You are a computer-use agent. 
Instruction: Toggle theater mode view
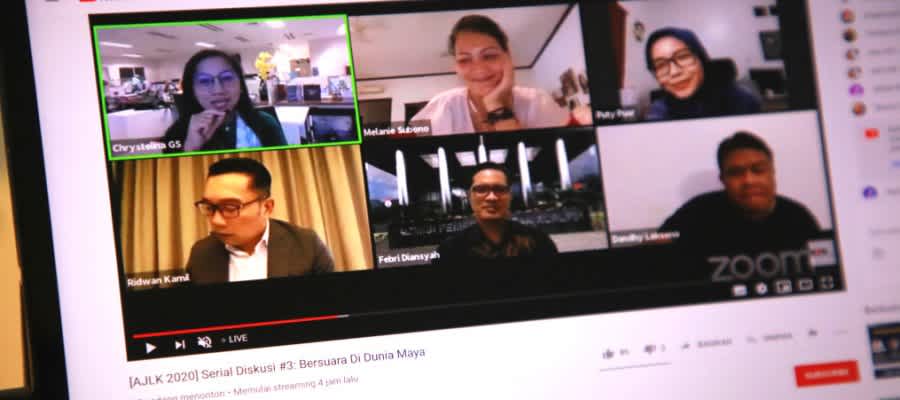[805, 285]
